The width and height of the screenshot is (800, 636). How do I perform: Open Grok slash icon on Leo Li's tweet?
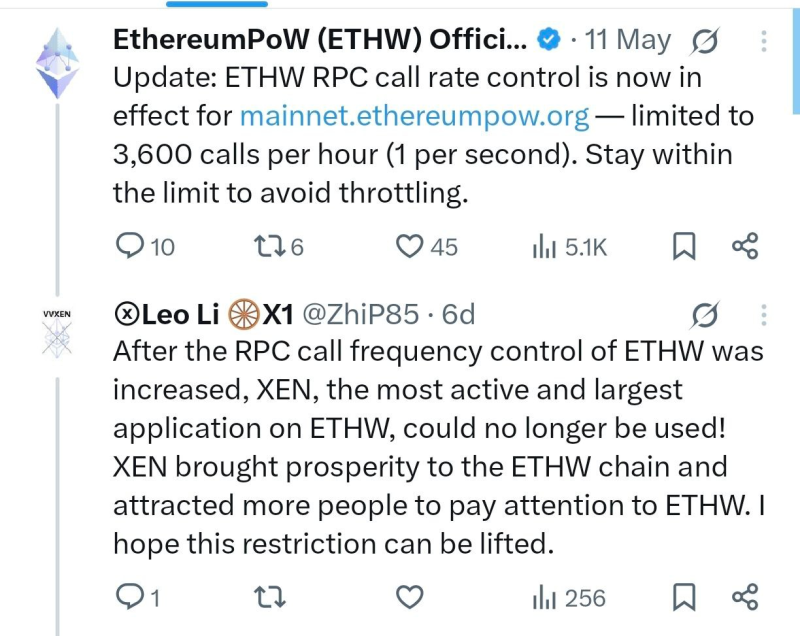point(705,315)
